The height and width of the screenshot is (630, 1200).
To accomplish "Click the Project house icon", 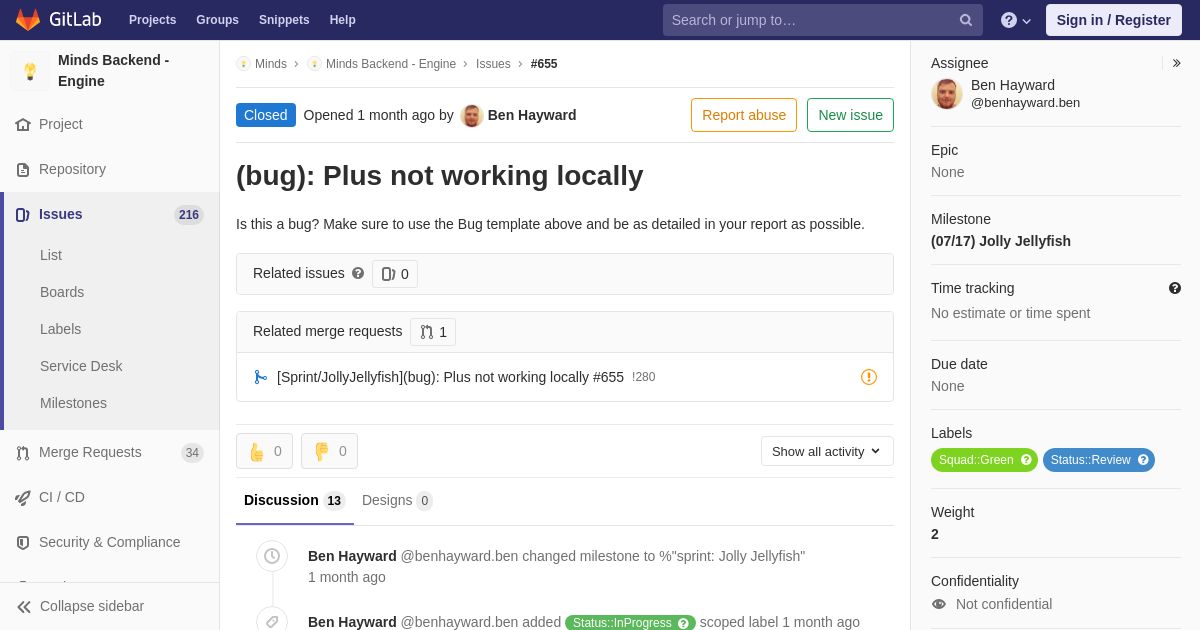I will [23, 125].
